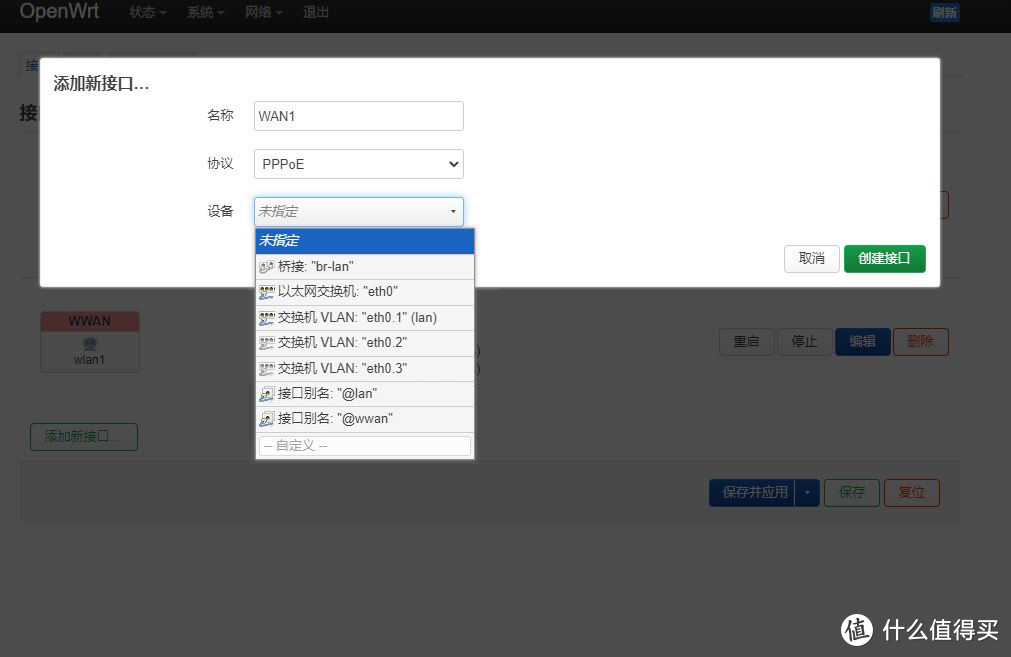Open the 网络 menu
This screenshot has width=1011, height=657.
pyautogui.click(x=262, y=12)
